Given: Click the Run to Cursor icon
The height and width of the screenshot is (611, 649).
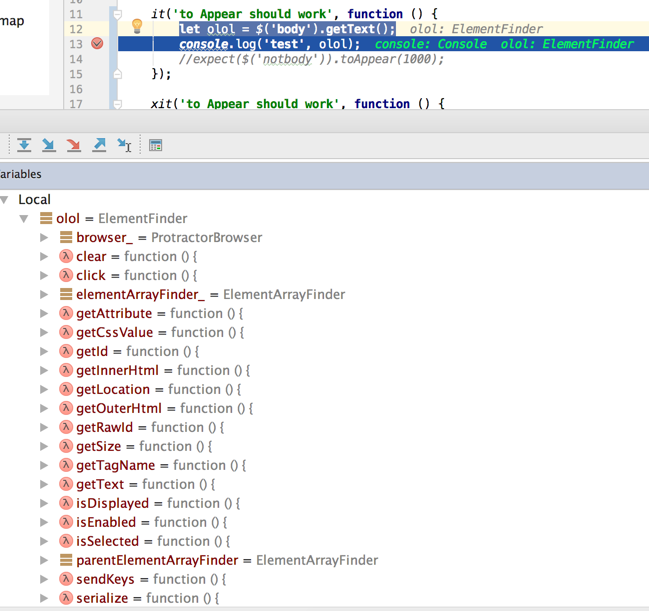Looking at the screenshot, I should point(124,145).
